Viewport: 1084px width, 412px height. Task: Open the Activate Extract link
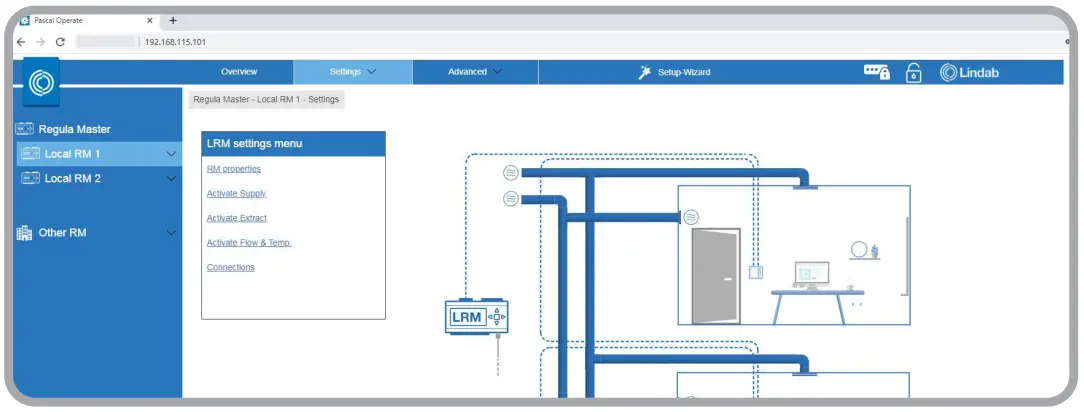coord(236,218)
